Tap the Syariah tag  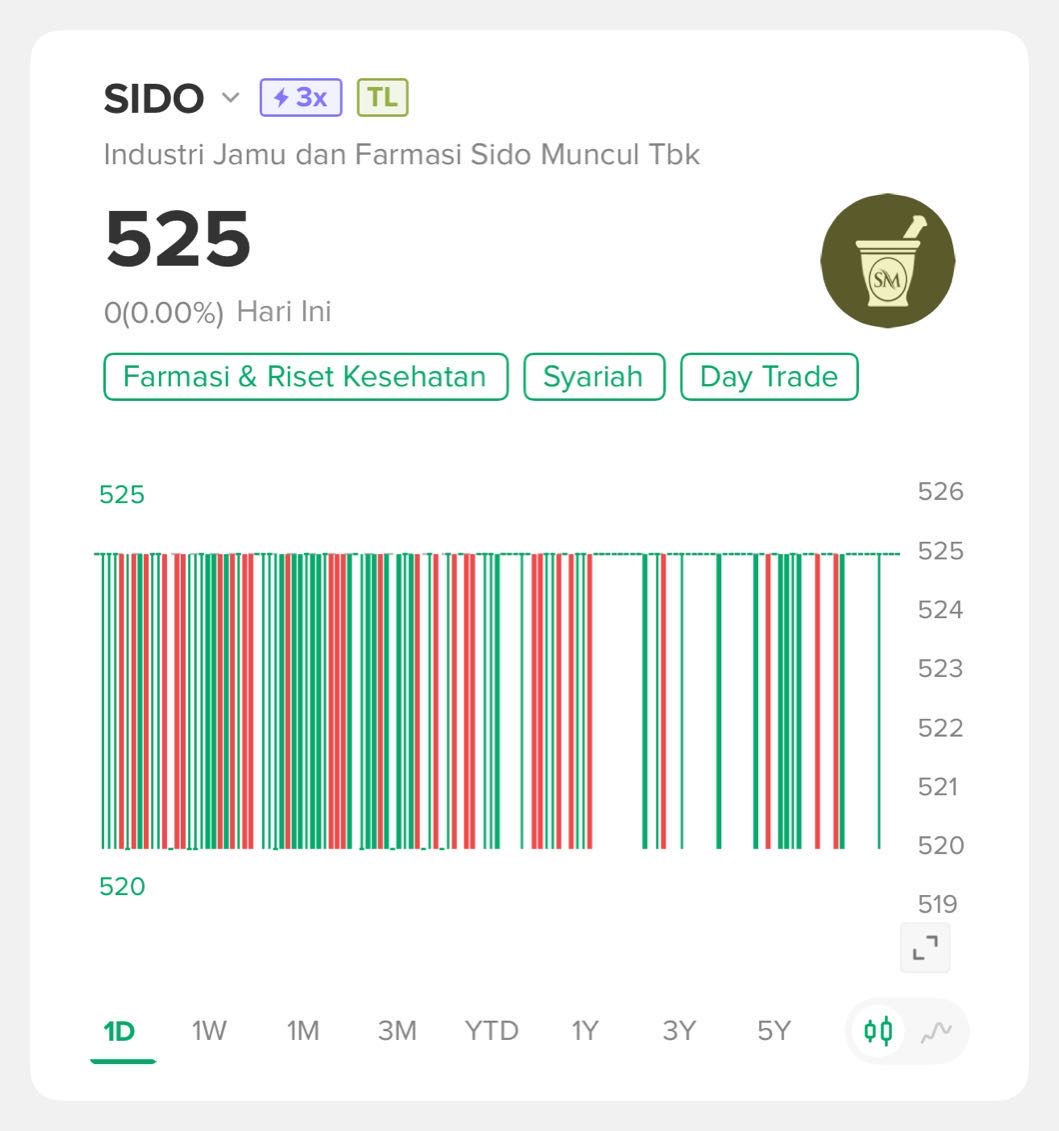pos(594,377)
